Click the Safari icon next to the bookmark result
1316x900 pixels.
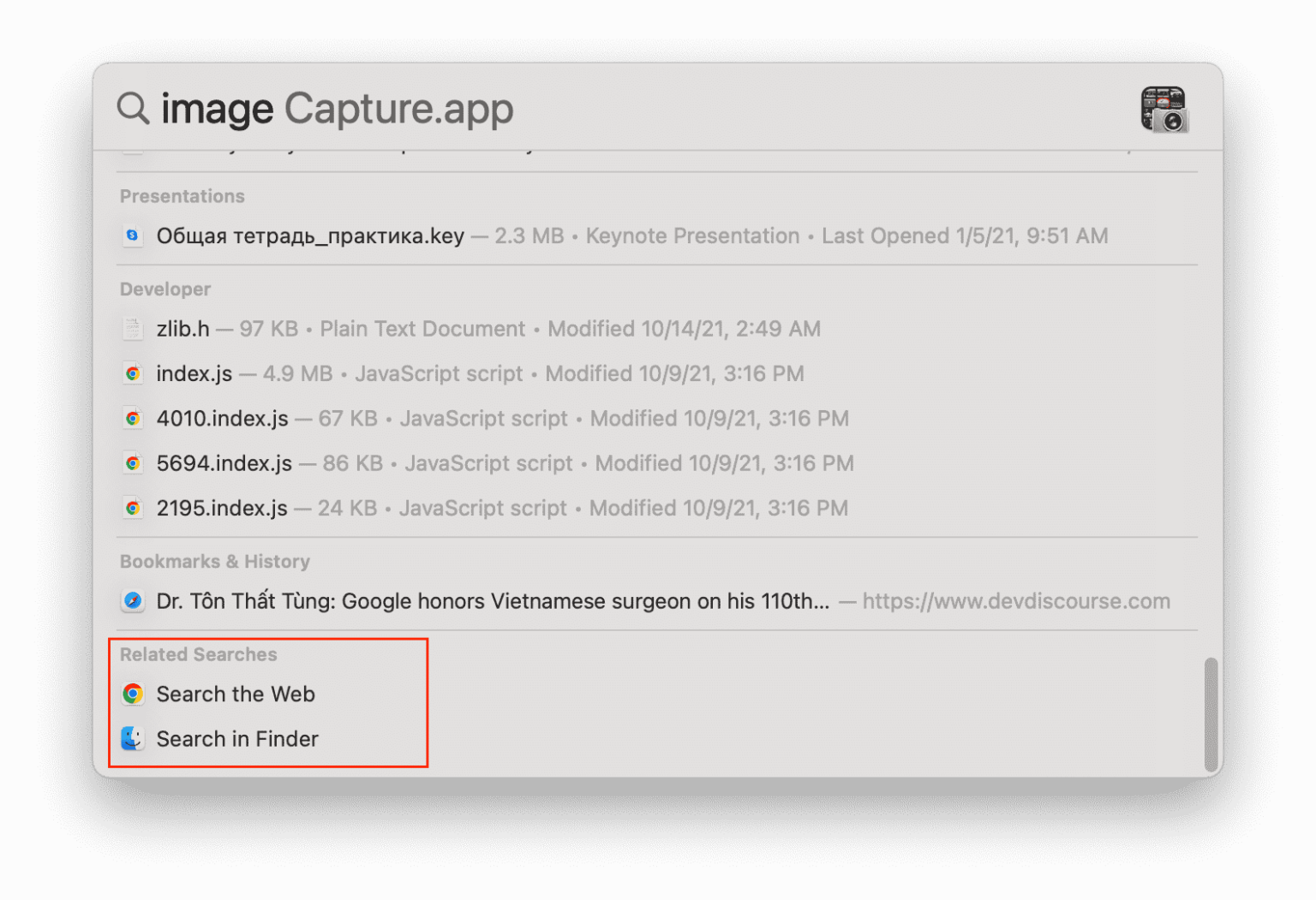tap(133, 600)
